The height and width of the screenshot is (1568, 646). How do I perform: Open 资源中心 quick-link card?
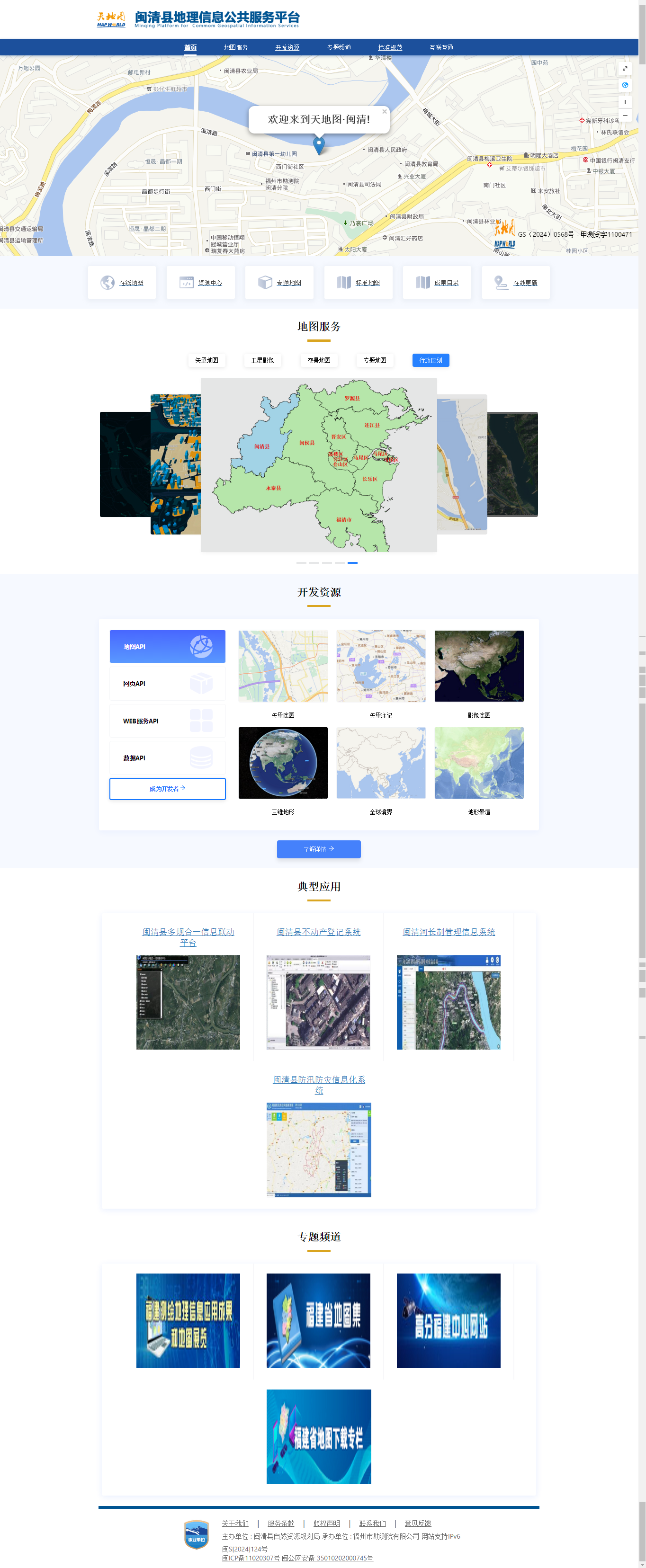(x=200, y=283)
